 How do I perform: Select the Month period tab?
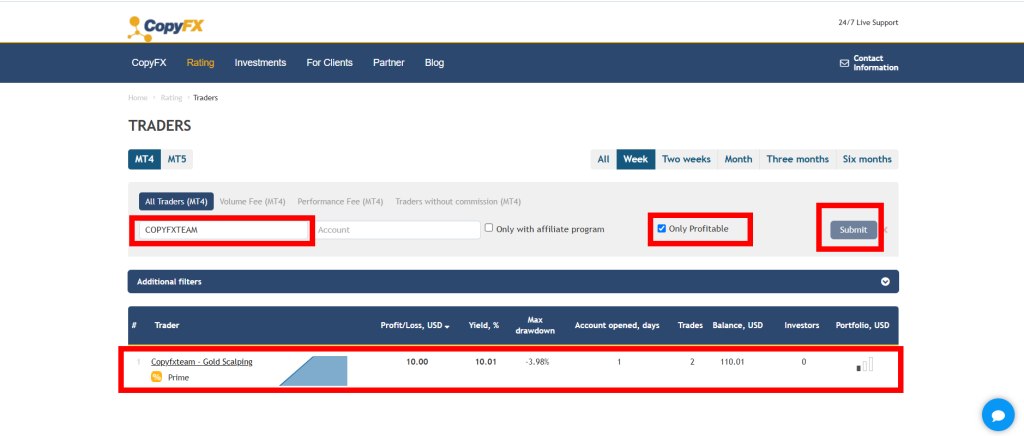click(739, 159)
